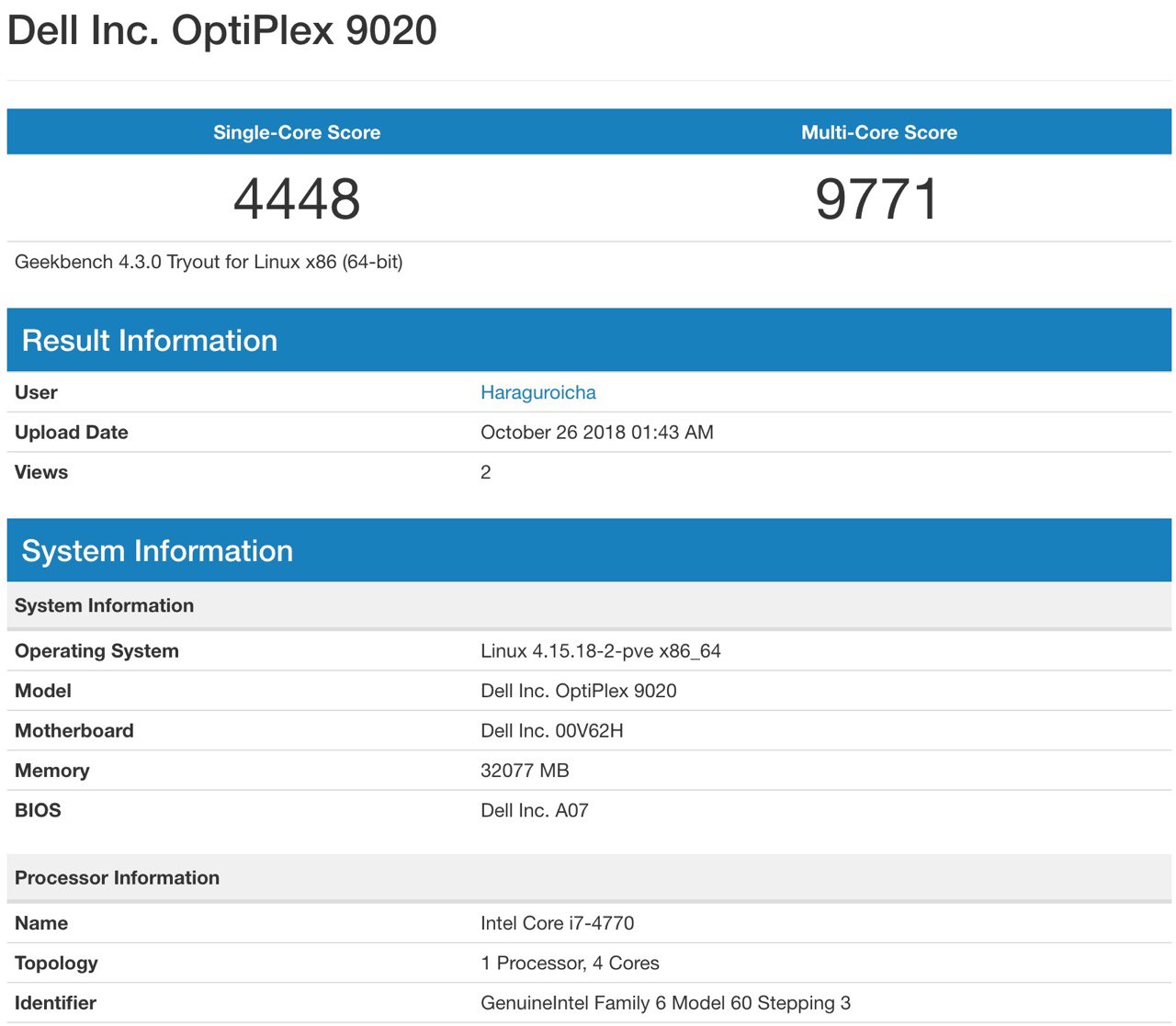This screenshot has height=1026, width=1176.
Task: Click the BIOS row label
Action: [38, 810]
